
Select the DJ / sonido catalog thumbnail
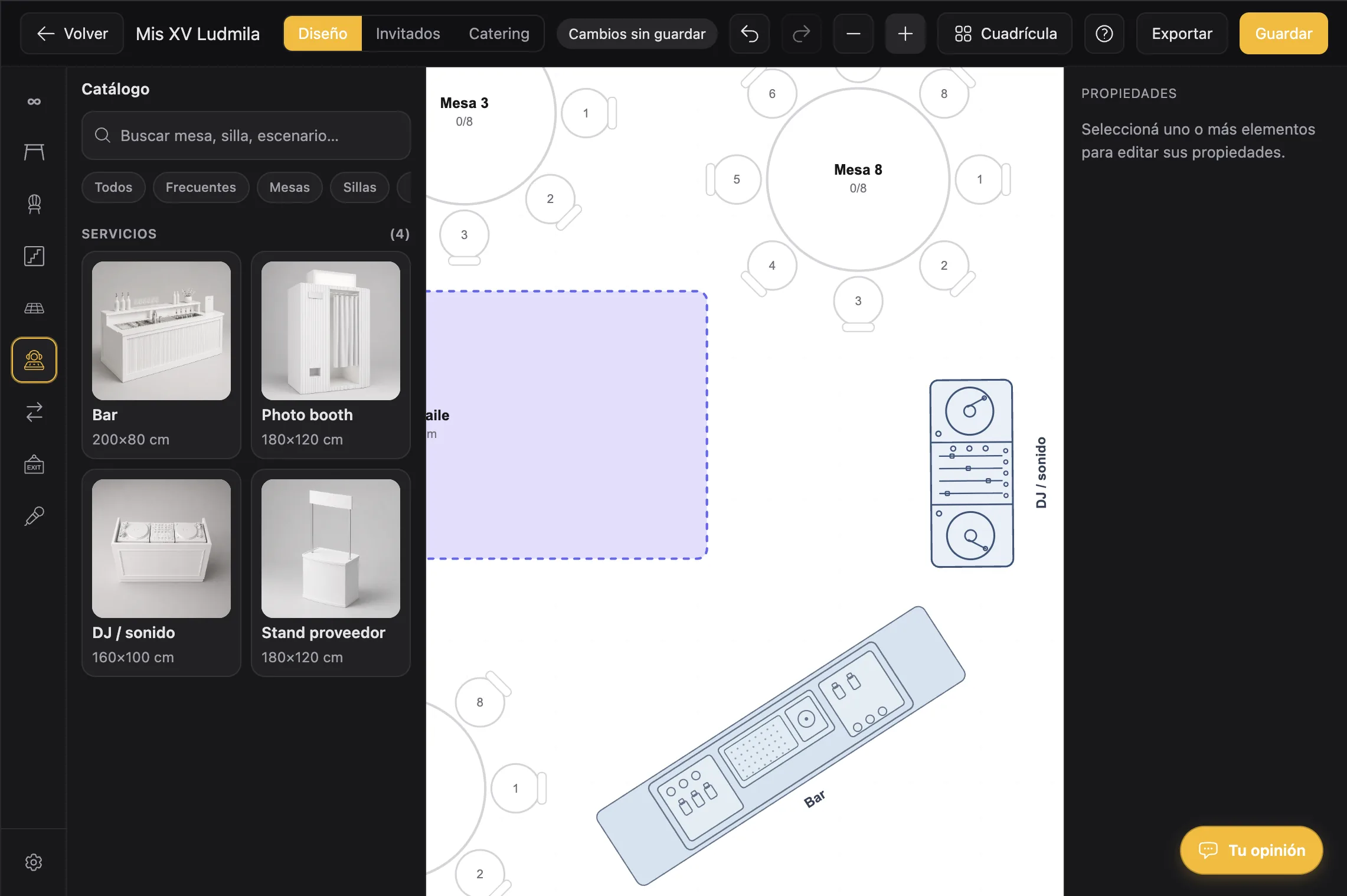pos(161,548)
